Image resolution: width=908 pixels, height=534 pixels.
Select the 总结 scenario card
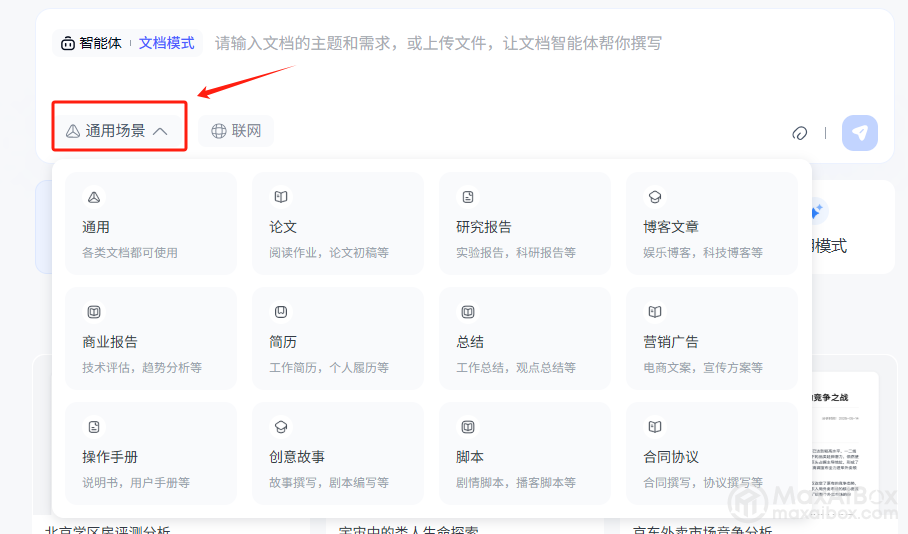coord(524,338)
